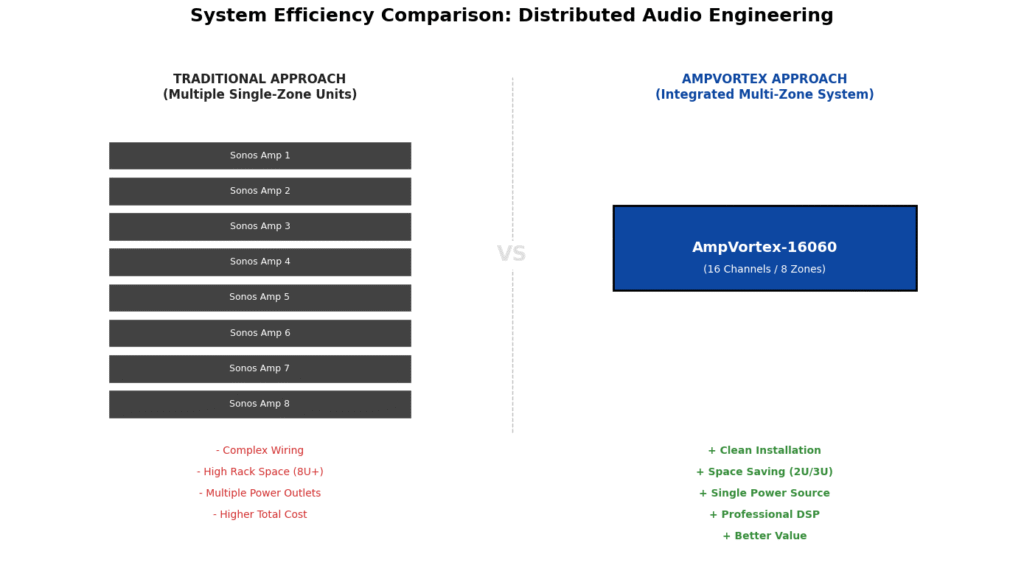Click the System Efficiency Comparison title
1024x582 pixels.
(511, 15)
